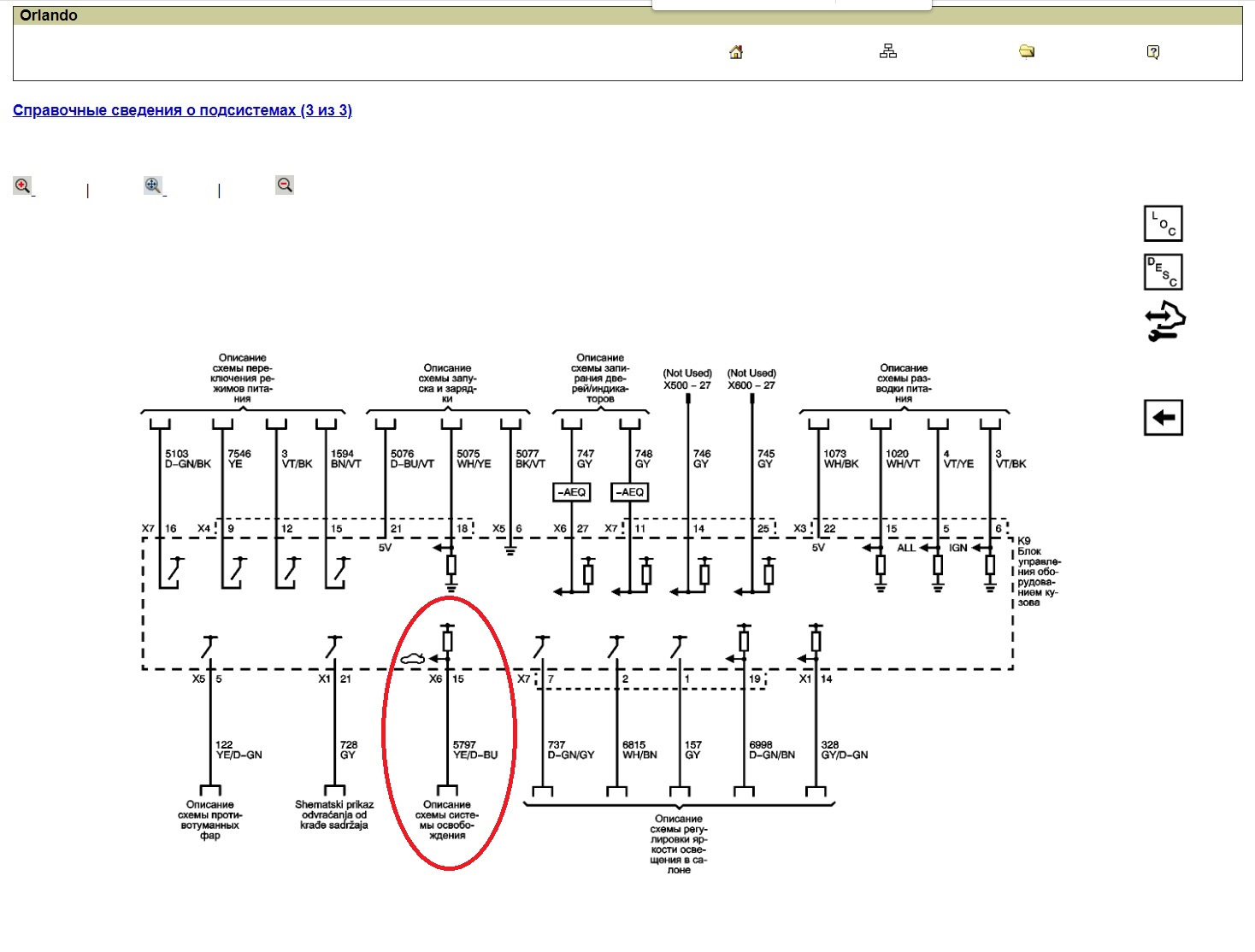
Task: Click wire label 157 GY
Action: tap(693, 750)
